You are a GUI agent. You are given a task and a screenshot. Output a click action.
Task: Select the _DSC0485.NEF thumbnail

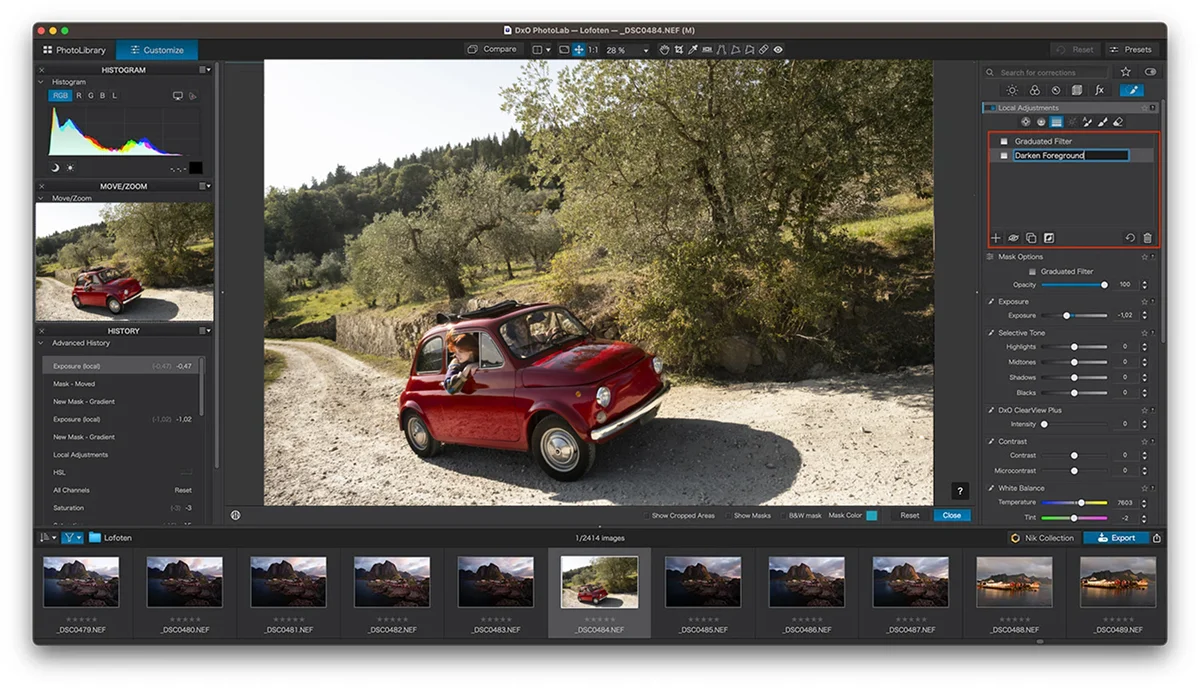[703, 582]
